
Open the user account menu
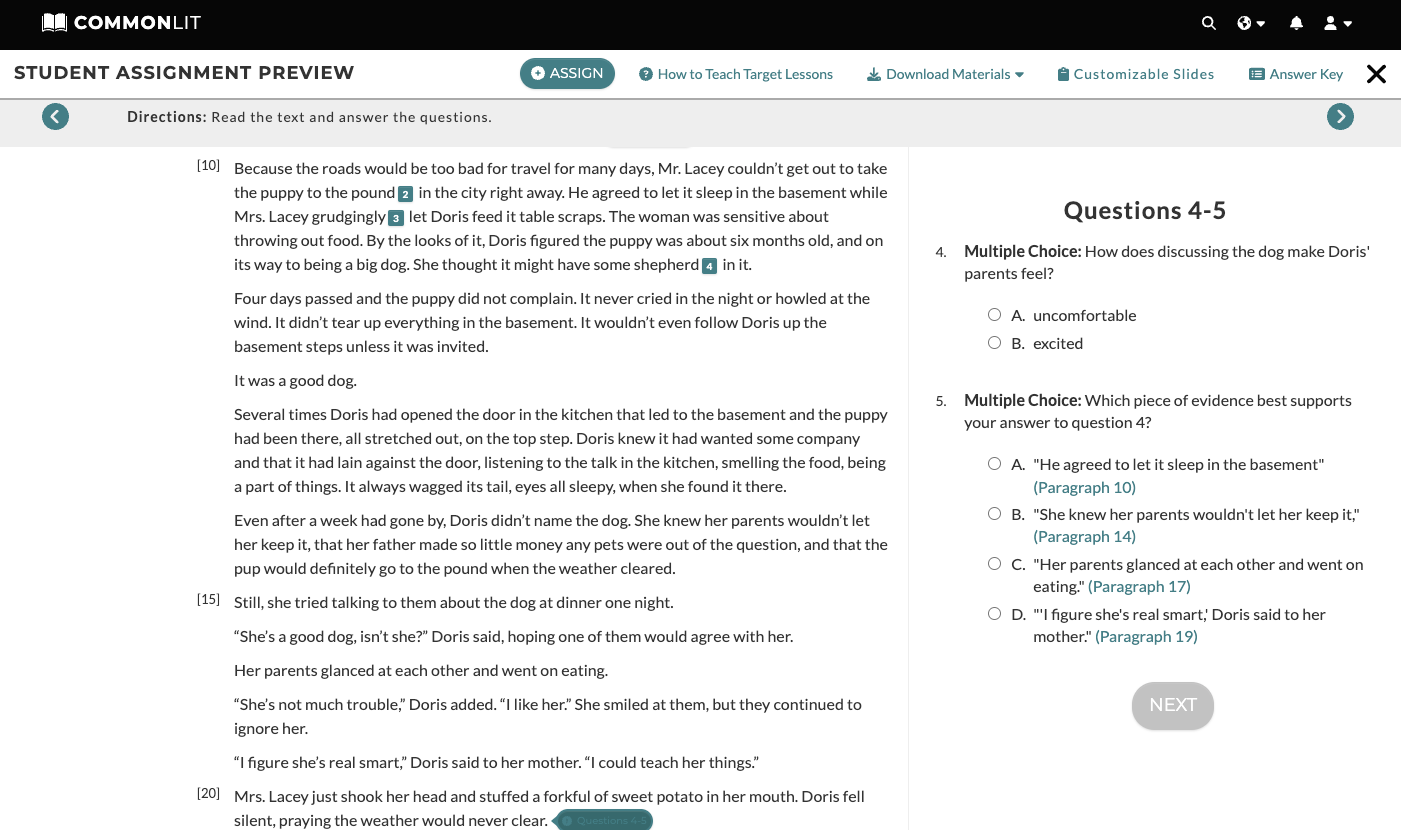tap(1338, 23)
